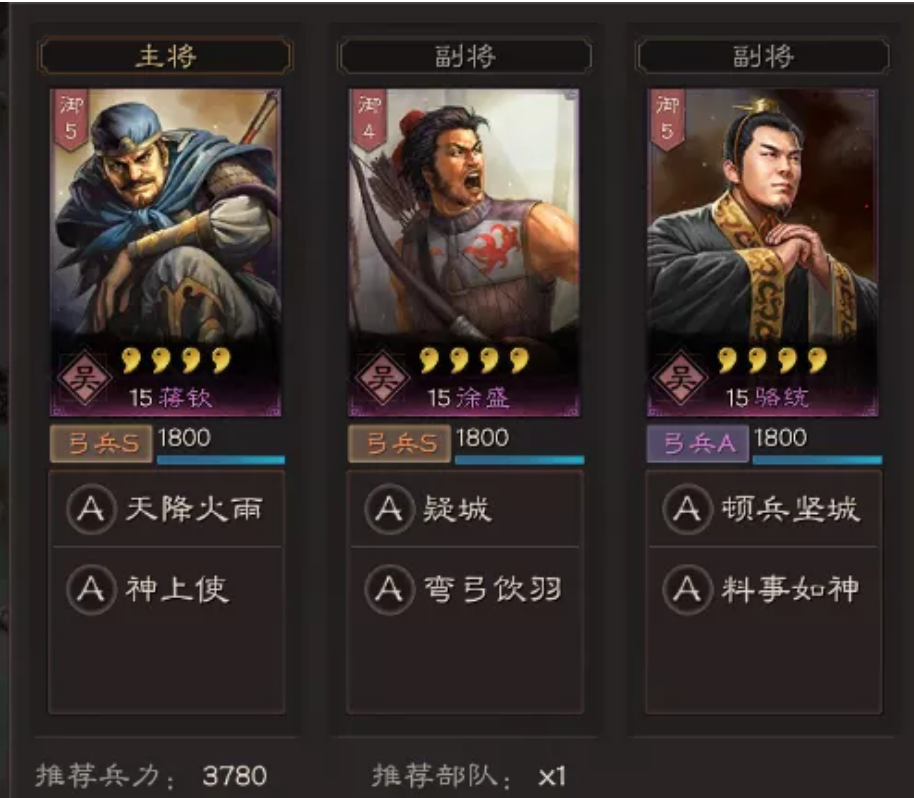Click the A grade icon beside 料事如神
Viewport: 914px width, 798px height.
pos(687,589)
